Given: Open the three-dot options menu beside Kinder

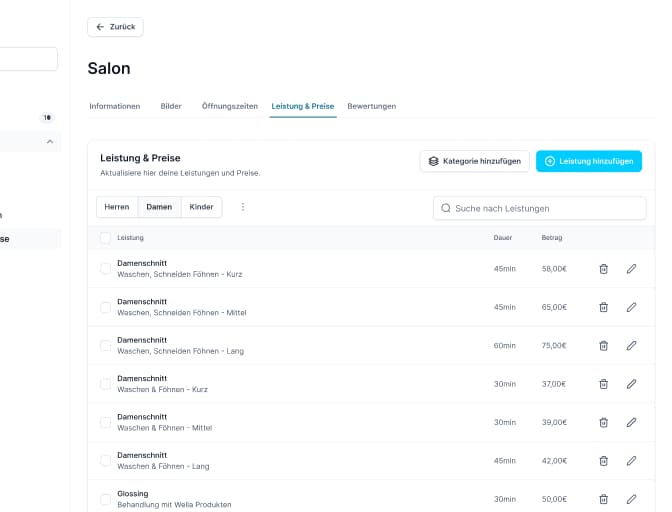Looking at the screenshot, I should (243, 207).
